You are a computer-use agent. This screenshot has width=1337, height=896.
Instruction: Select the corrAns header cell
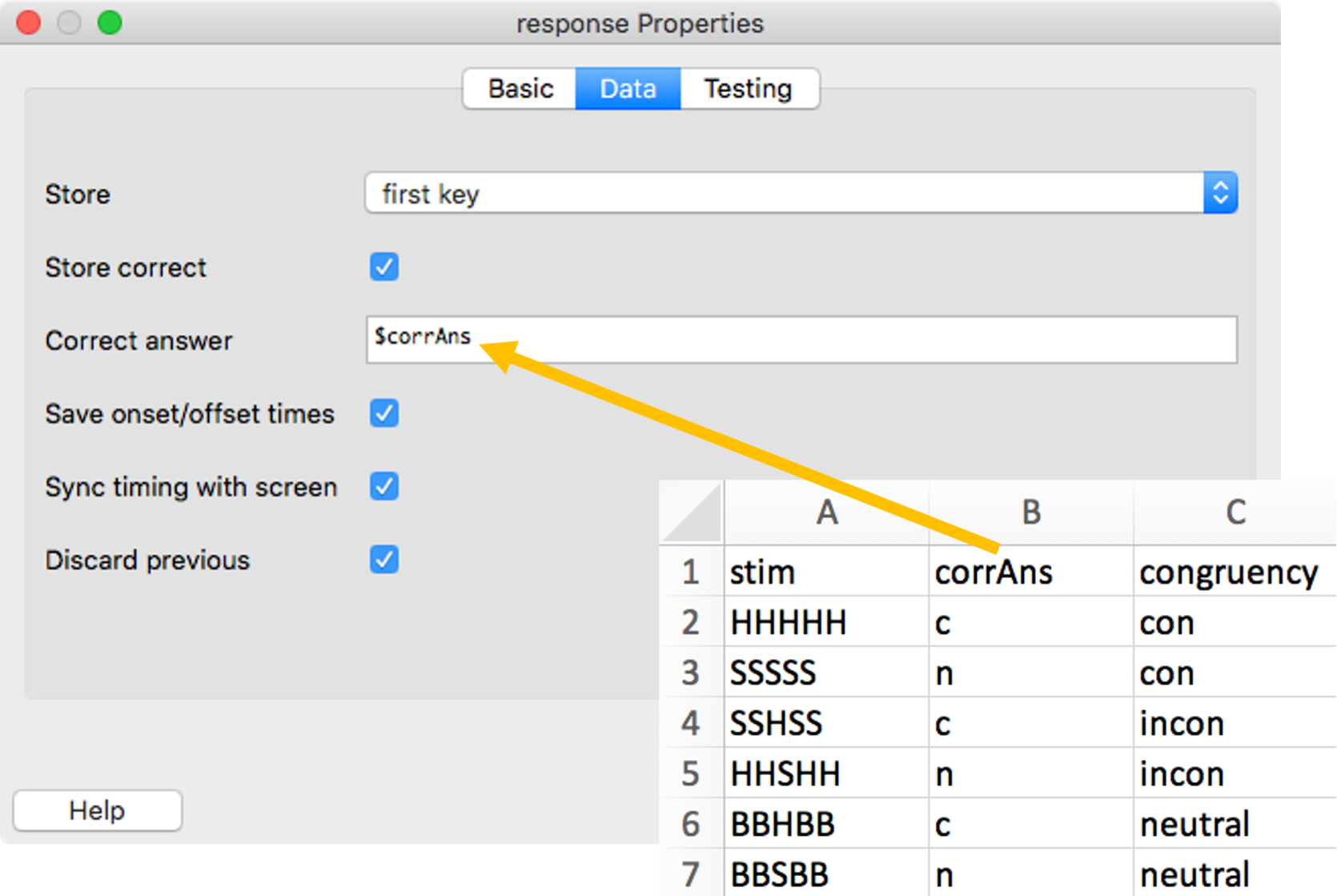(993, 571)
